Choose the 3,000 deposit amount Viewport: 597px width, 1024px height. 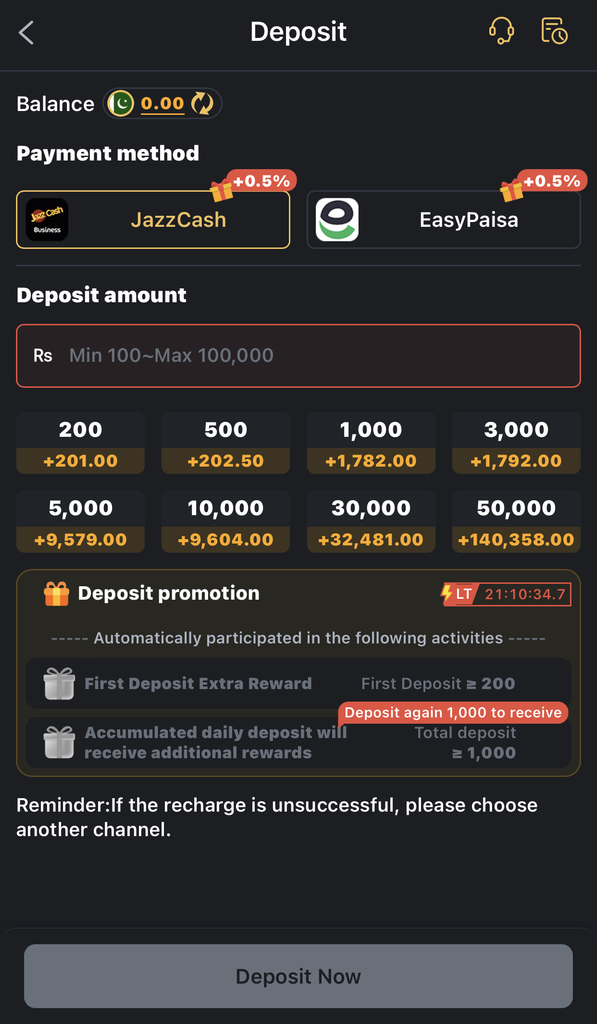[517, 443]
